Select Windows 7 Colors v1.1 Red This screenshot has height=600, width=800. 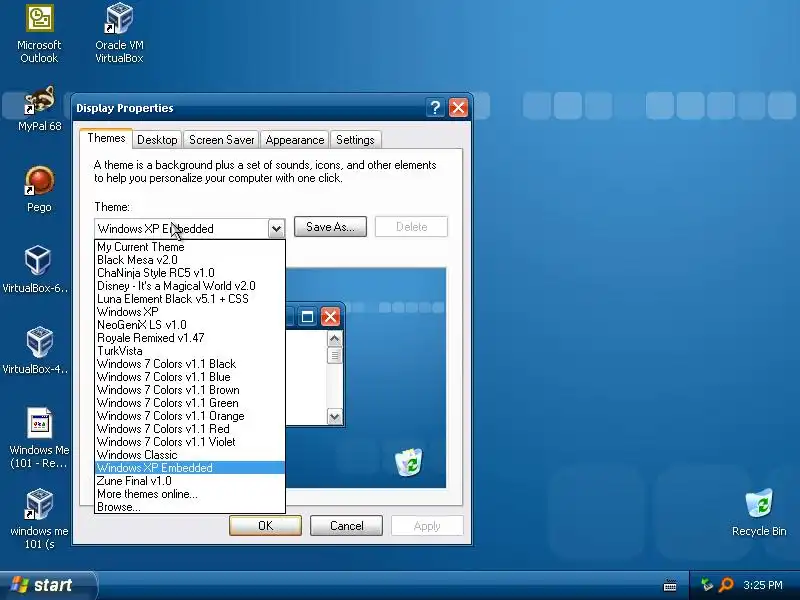tap(190, 429)
